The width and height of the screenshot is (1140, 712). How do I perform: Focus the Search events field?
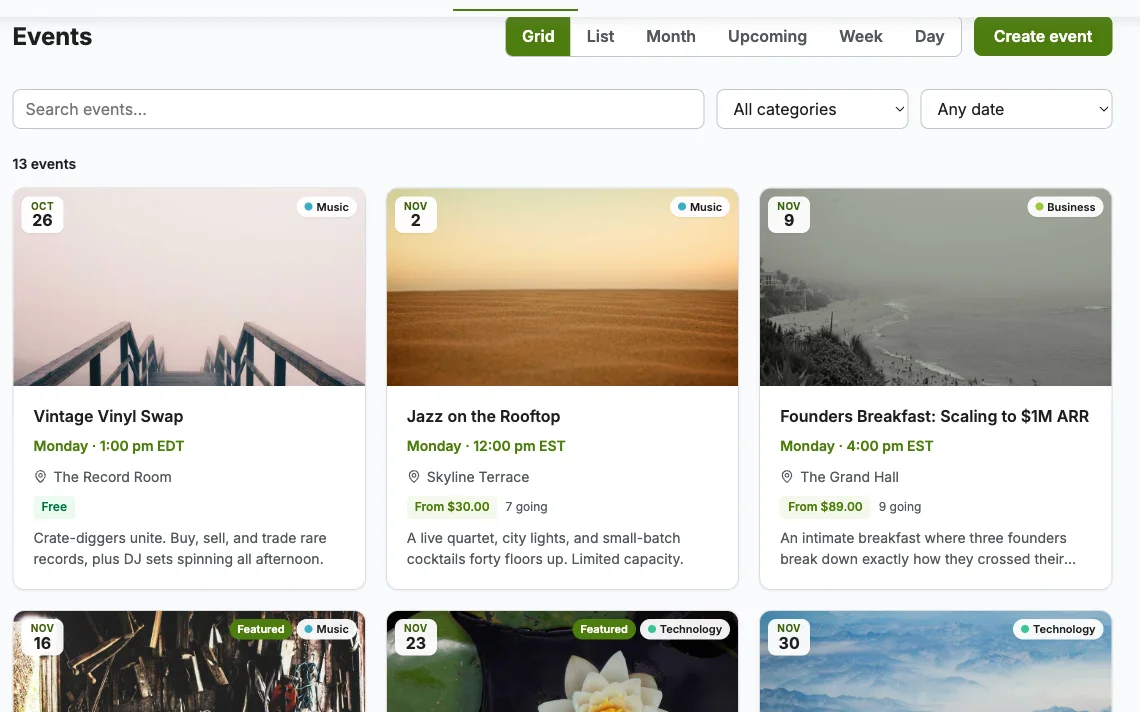[x=358, y=109]
